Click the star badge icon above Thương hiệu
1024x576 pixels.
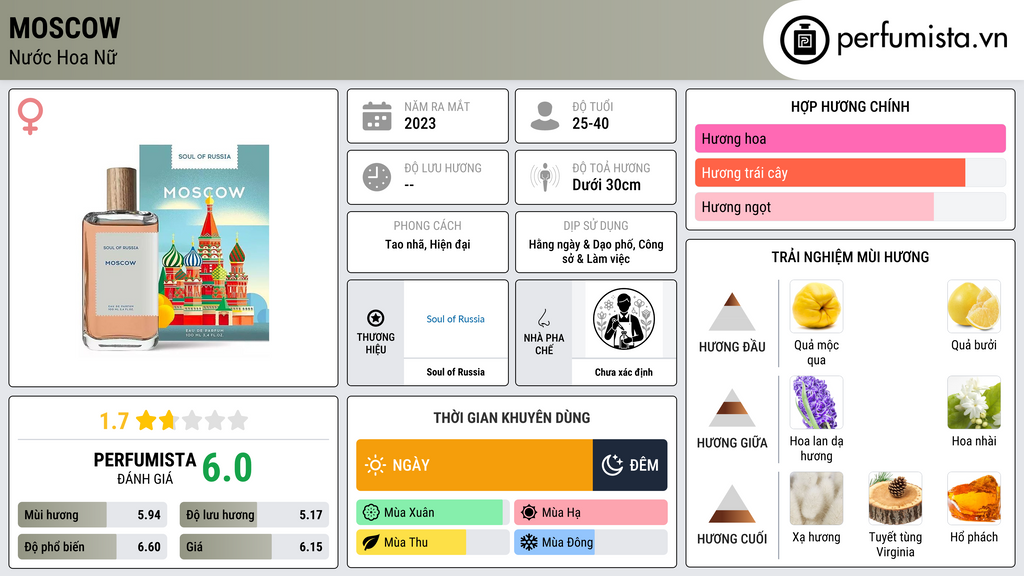tap(376, 318)
